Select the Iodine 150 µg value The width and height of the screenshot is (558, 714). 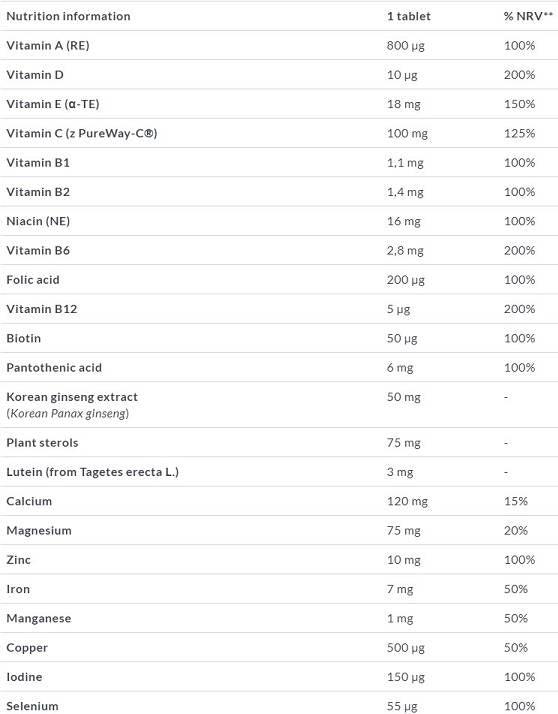[405, 677]
